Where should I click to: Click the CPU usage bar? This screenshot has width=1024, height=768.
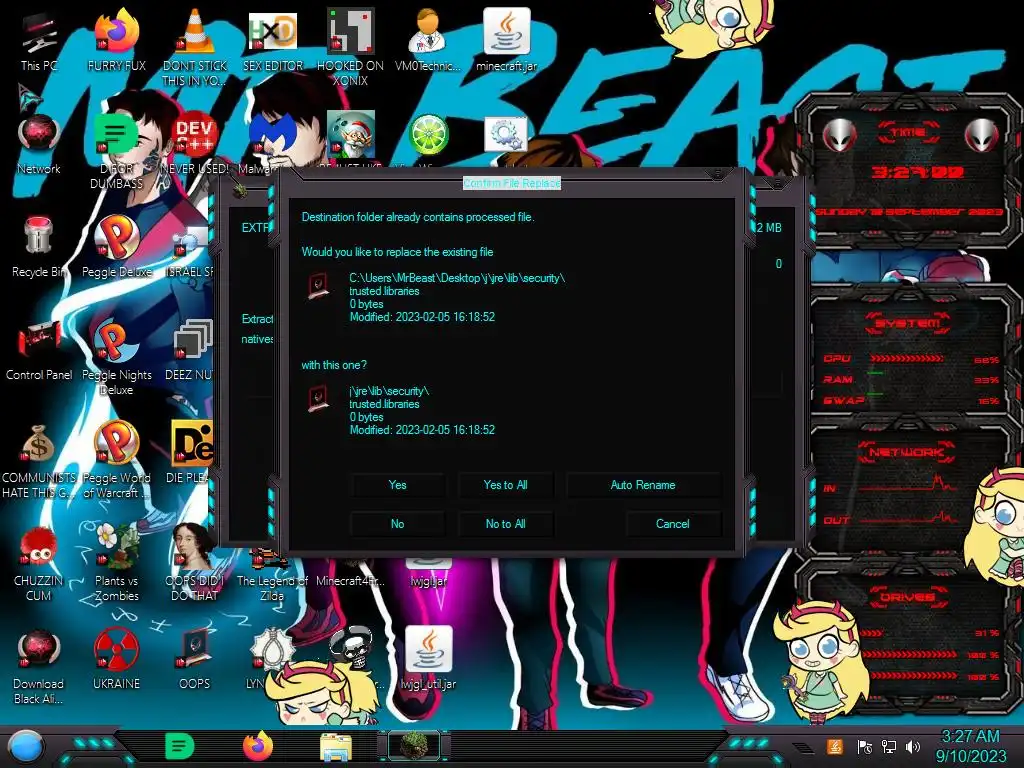(906, 359)
